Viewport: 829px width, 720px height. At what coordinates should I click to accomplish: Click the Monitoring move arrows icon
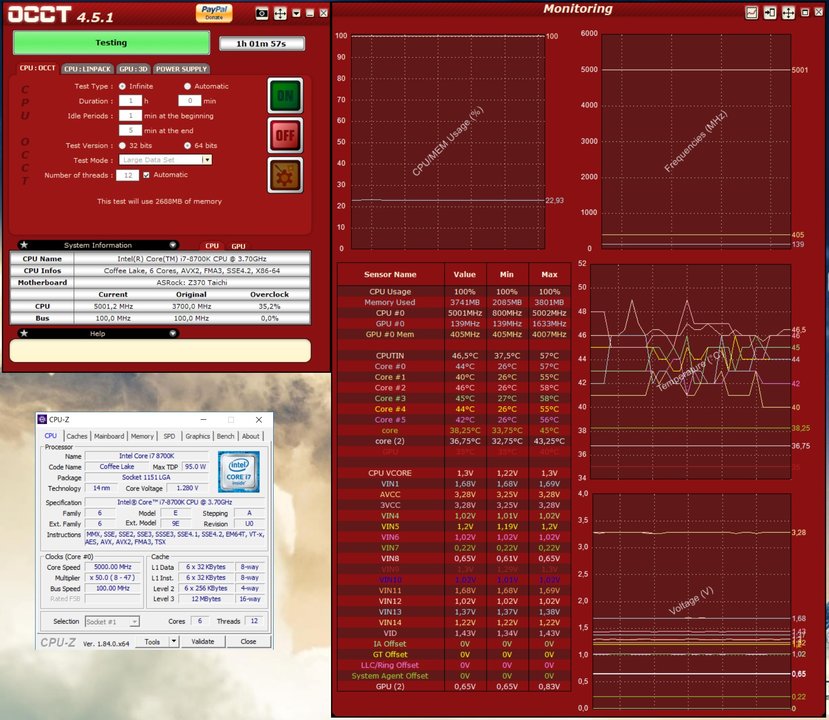pyautogui.click(x=788, y=13)
